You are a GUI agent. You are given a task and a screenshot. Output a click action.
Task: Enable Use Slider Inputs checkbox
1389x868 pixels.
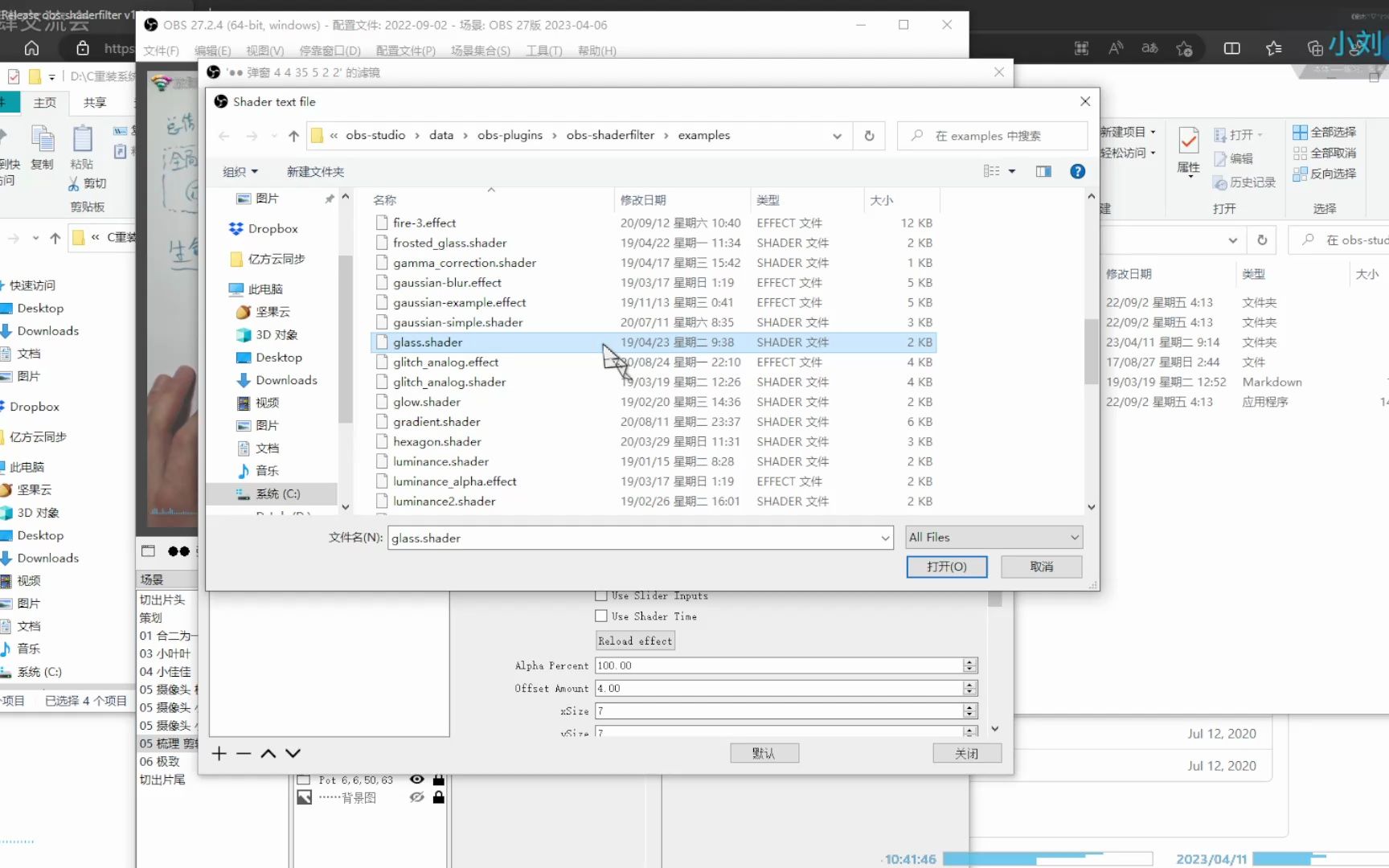601,596
